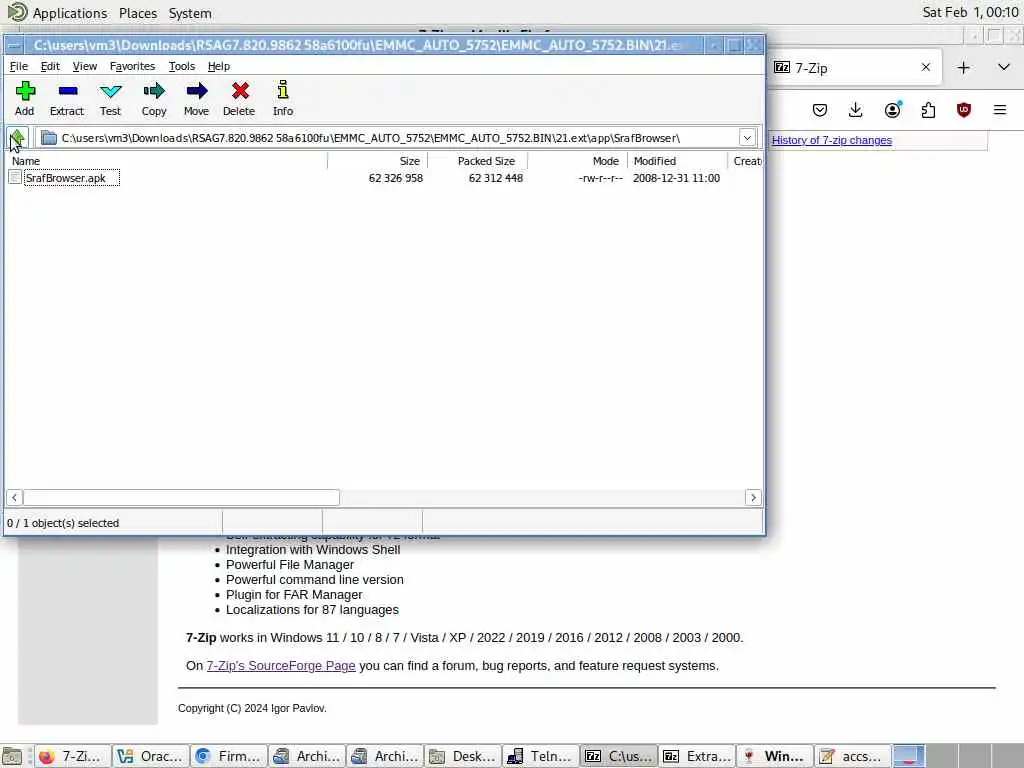Open the Firefox hamburger menu
Screen dimensions: 1024x768
point(1000,110)
